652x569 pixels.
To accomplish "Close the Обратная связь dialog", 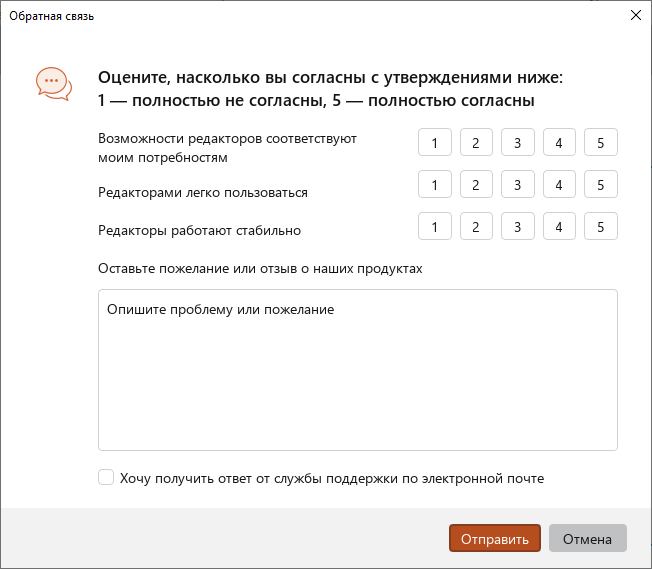I will tap(636, 15).
